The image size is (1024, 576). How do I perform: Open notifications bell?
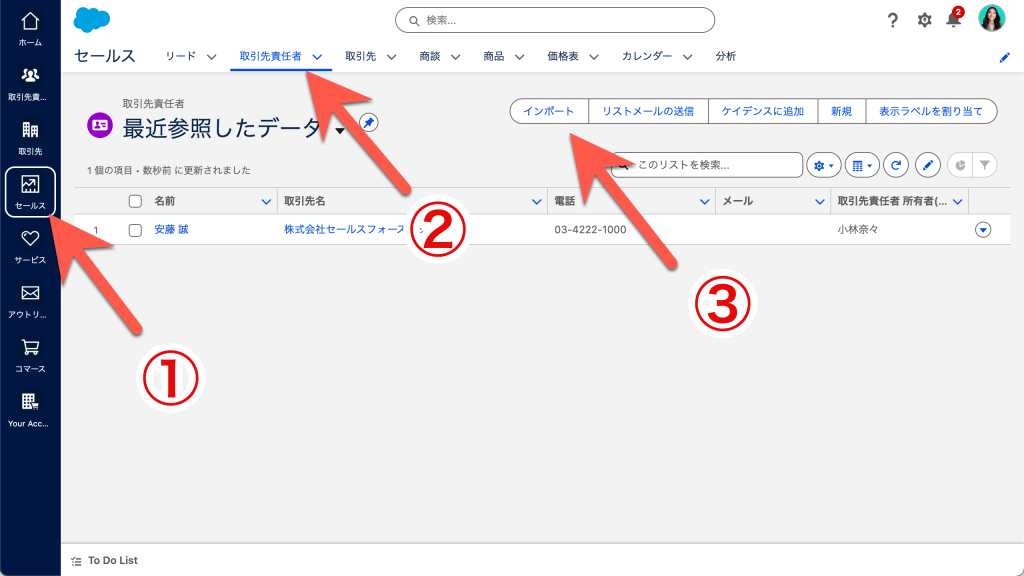(x=954, y=20)
